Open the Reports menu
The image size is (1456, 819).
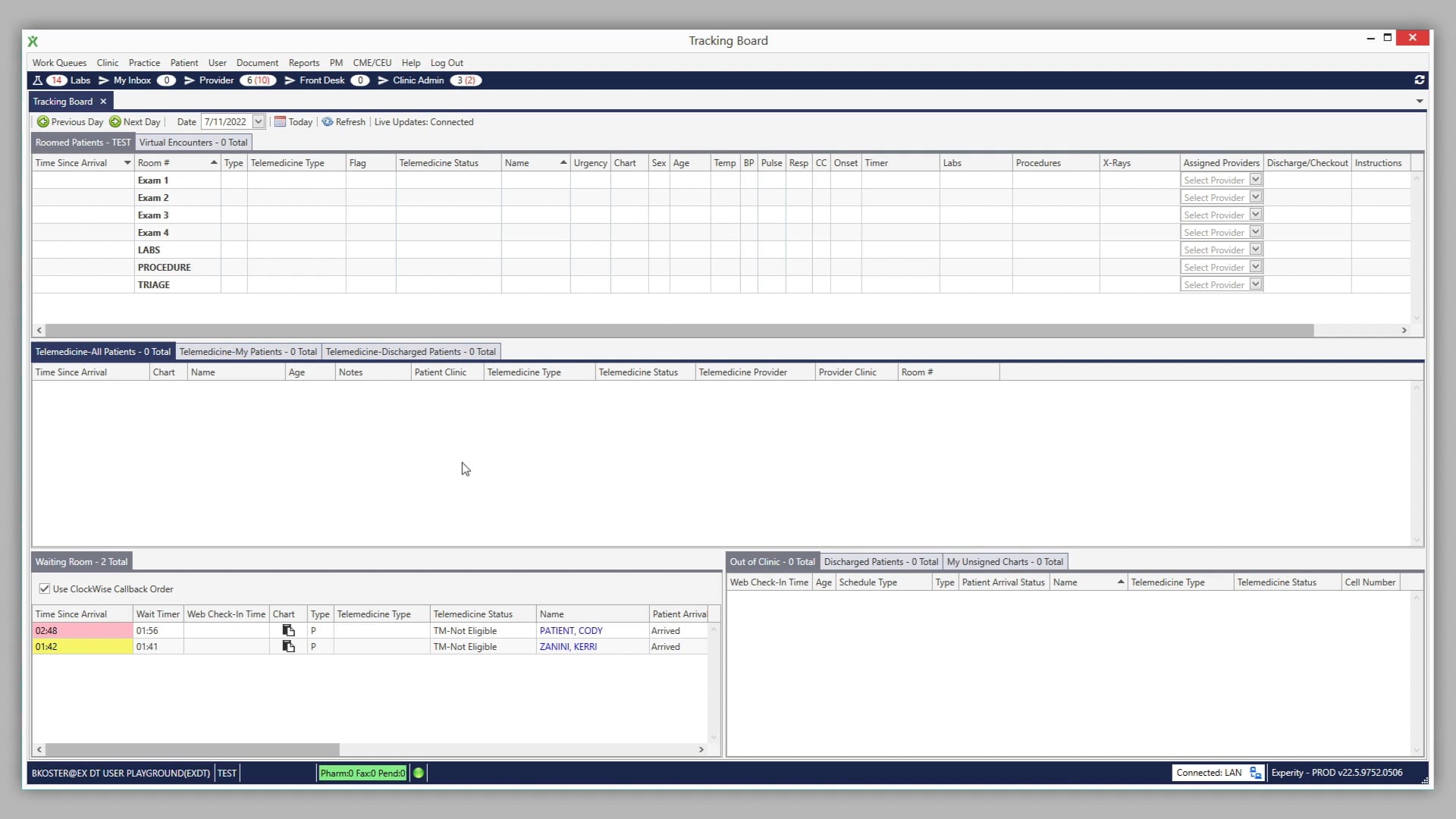click(303, 63)
